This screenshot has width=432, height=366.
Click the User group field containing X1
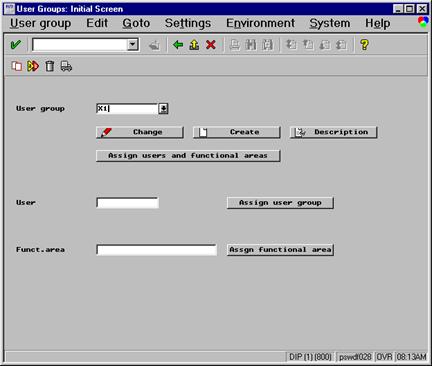pyautogui.click(x=127, y=109)
